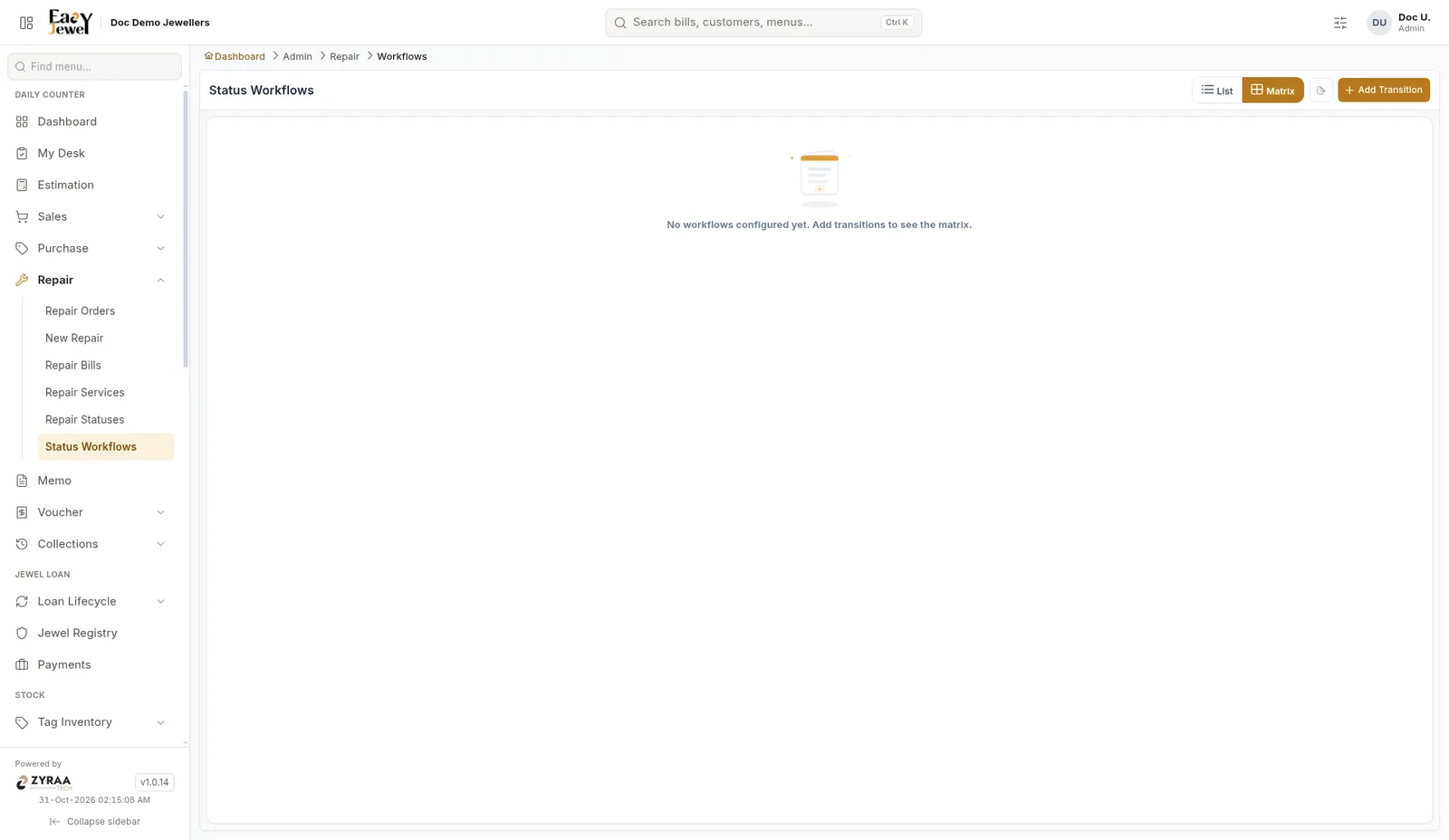Select Status Workflows submenu item

tap(105, 446)
